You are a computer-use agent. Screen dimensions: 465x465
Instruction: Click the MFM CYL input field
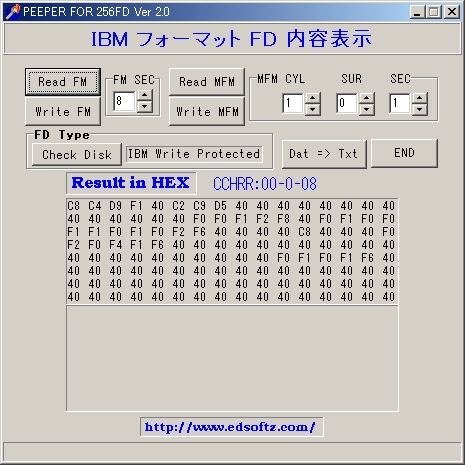293,104
